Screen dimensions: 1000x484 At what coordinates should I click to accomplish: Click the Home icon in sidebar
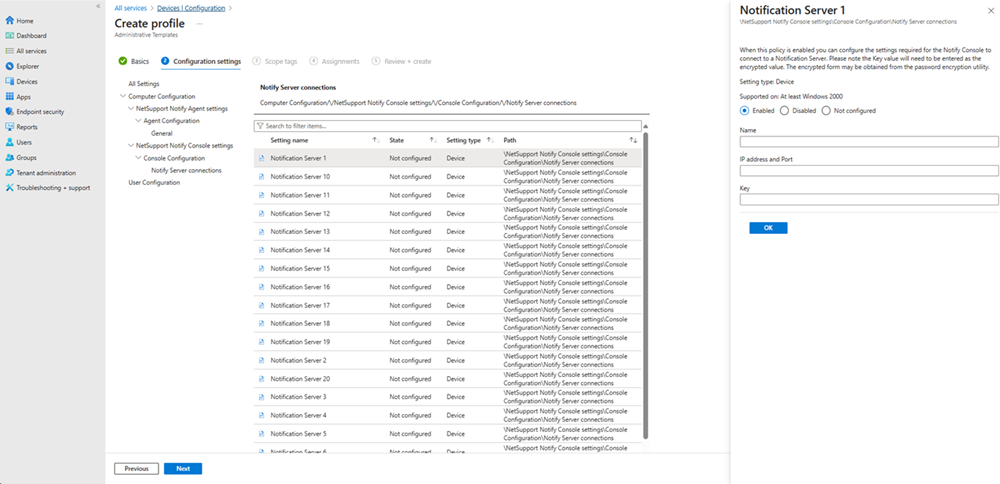coord(9,20)
